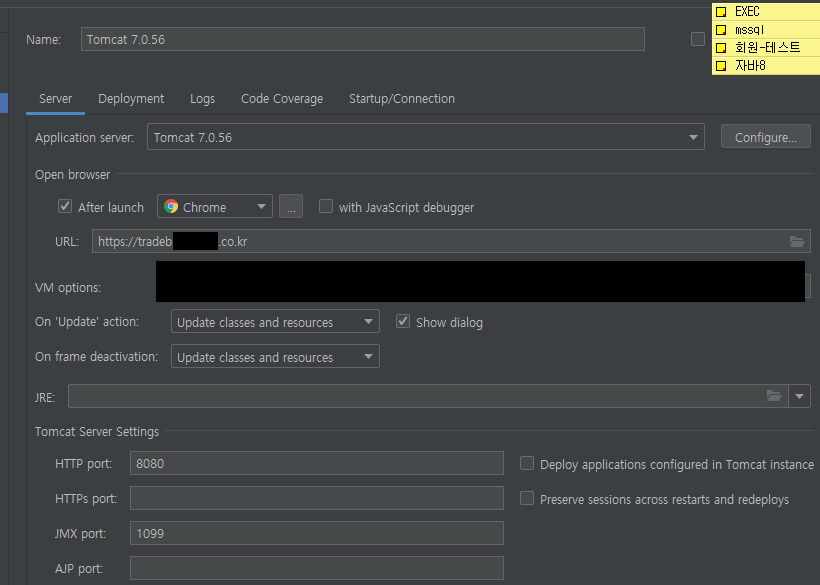This screenshot has width=820, height=585.
Task: Click the yellow EXEC note icon
Action: click(721, 12)
